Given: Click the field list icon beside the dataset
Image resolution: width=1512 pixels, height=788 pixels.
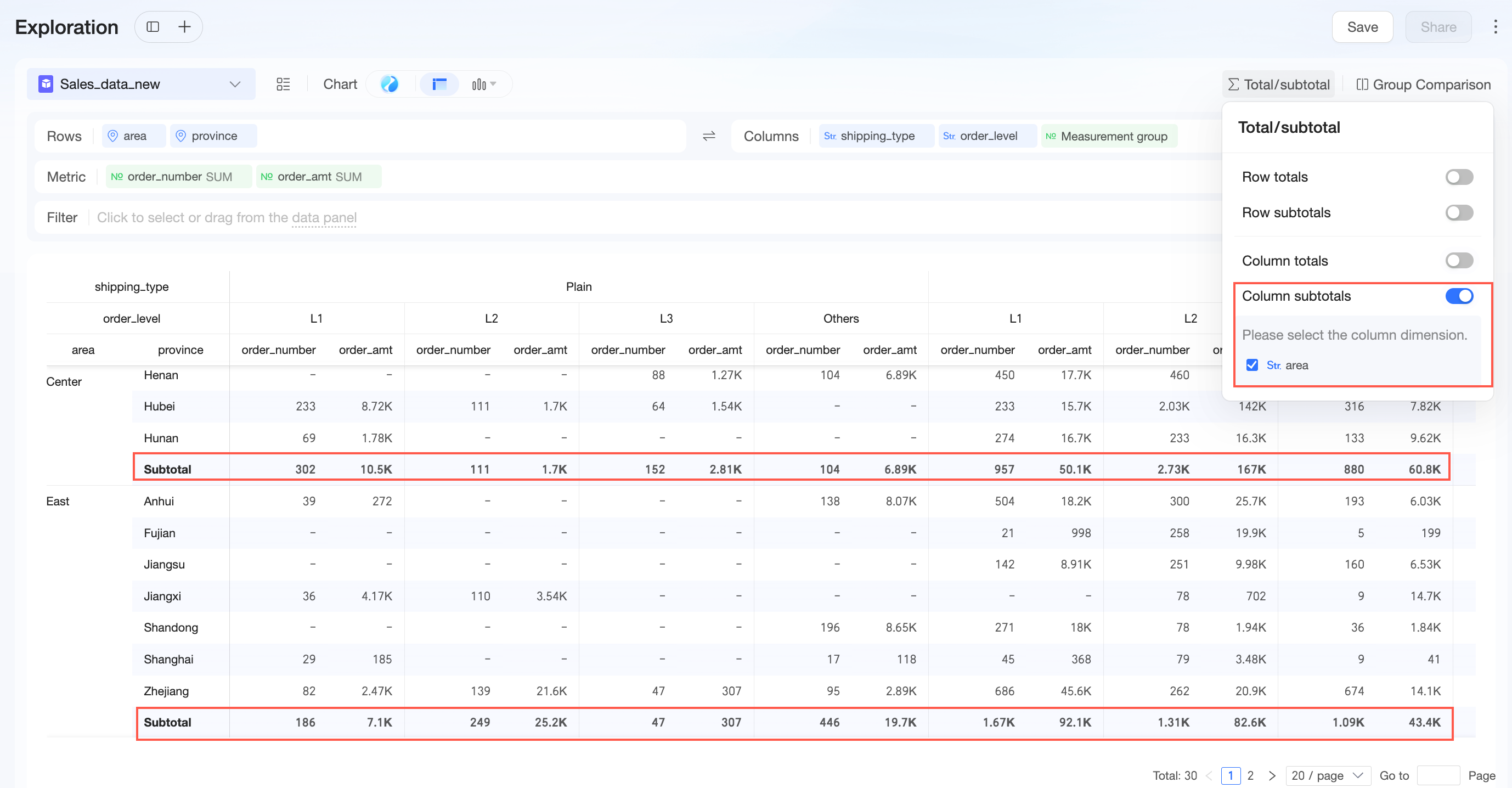Looking at the screenshot, I should (283, 84).
